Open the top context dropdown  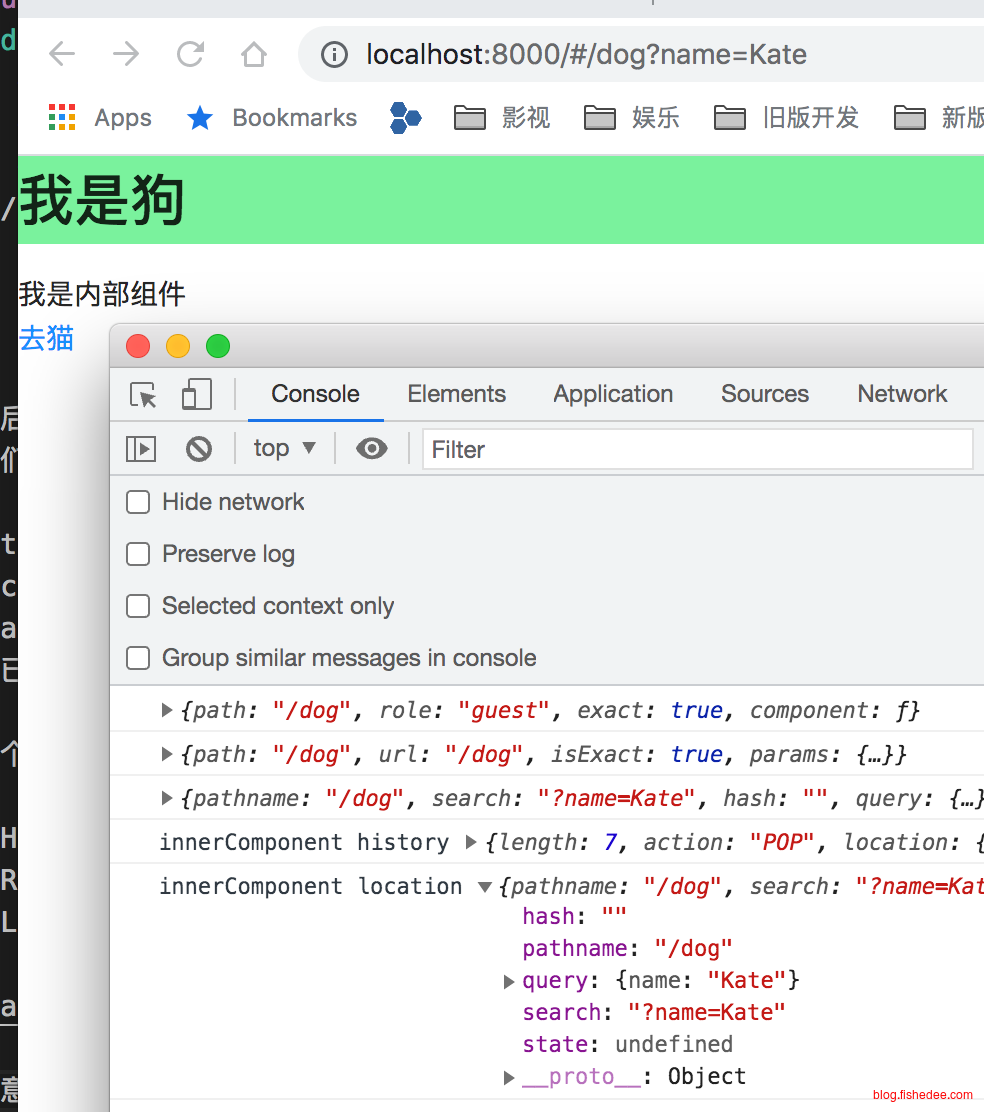[x=284, y=448]
